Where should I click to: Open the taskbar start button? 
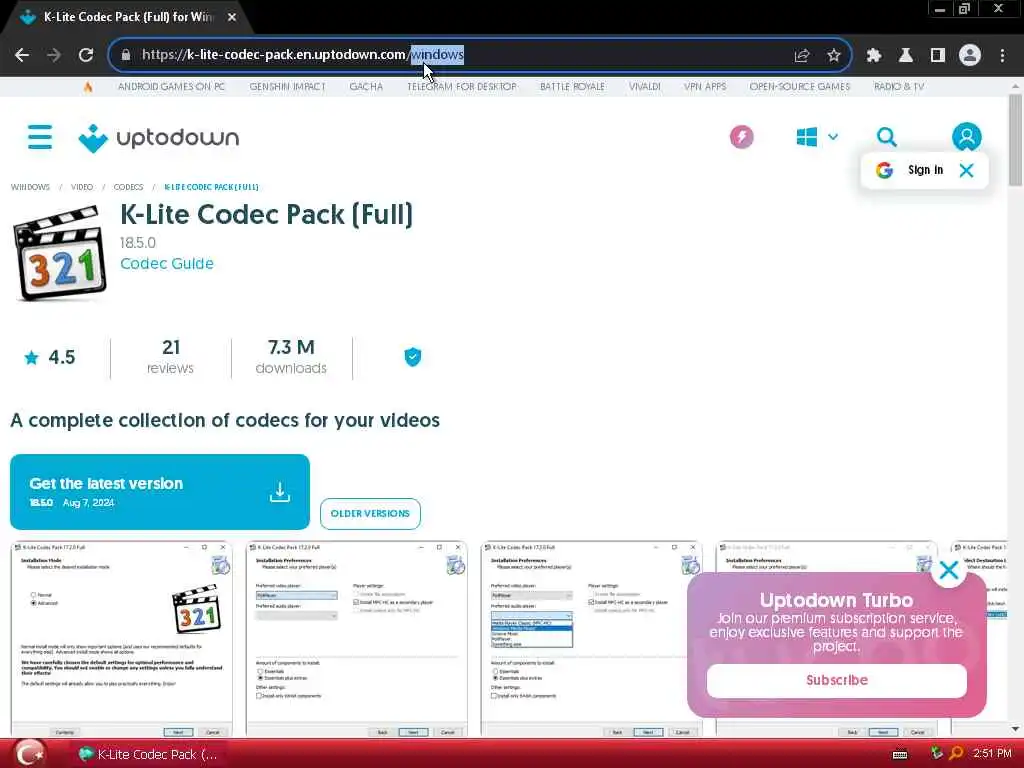pyautogui.click(x=29, y=754)
